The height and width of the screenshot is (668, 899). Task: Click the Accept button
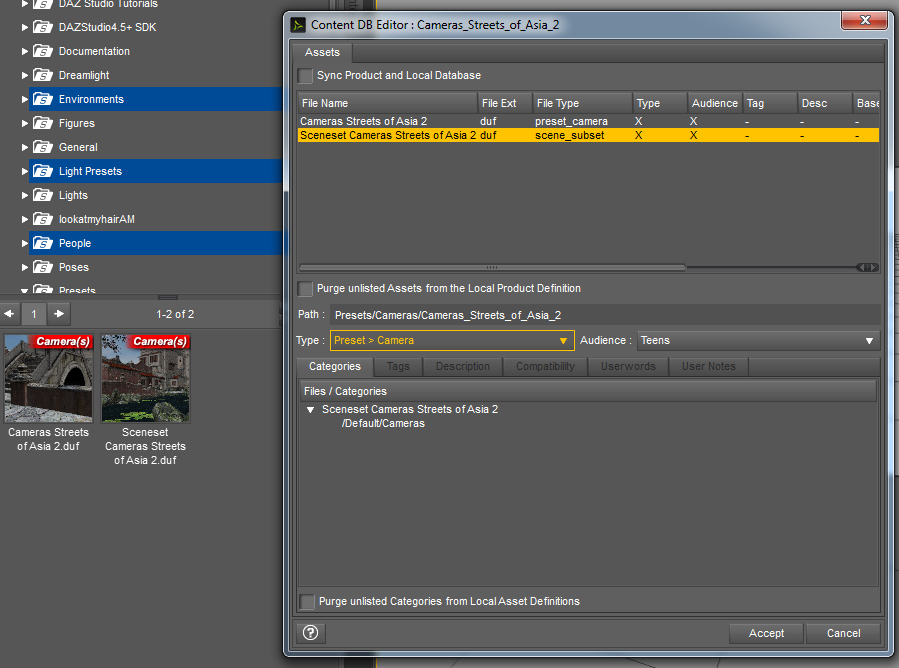click(x=767, y=633)
